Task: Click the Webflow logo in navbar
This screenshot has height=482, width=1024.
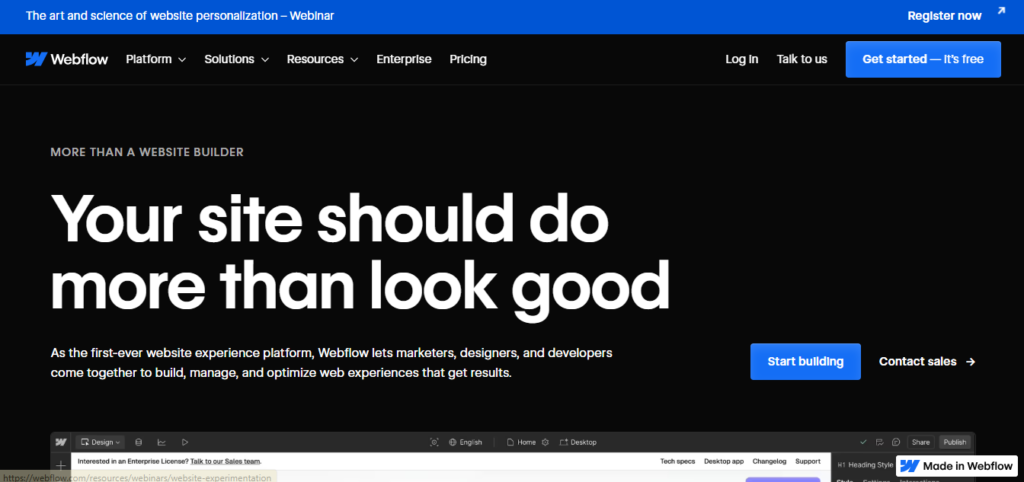Action: click(x=67, y=59)
